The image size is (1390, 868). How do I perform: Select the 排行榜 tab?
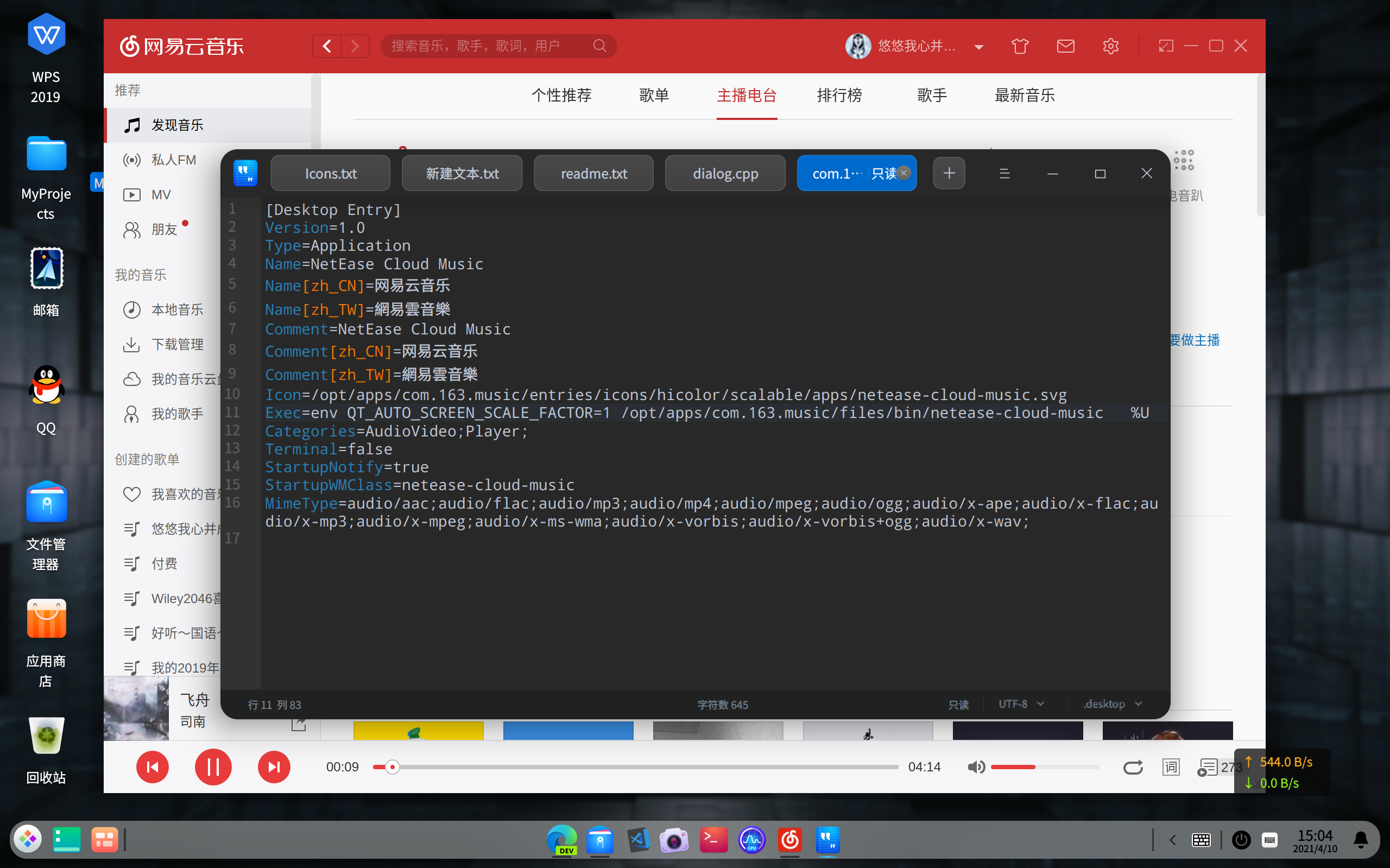[x=839, y=96]
